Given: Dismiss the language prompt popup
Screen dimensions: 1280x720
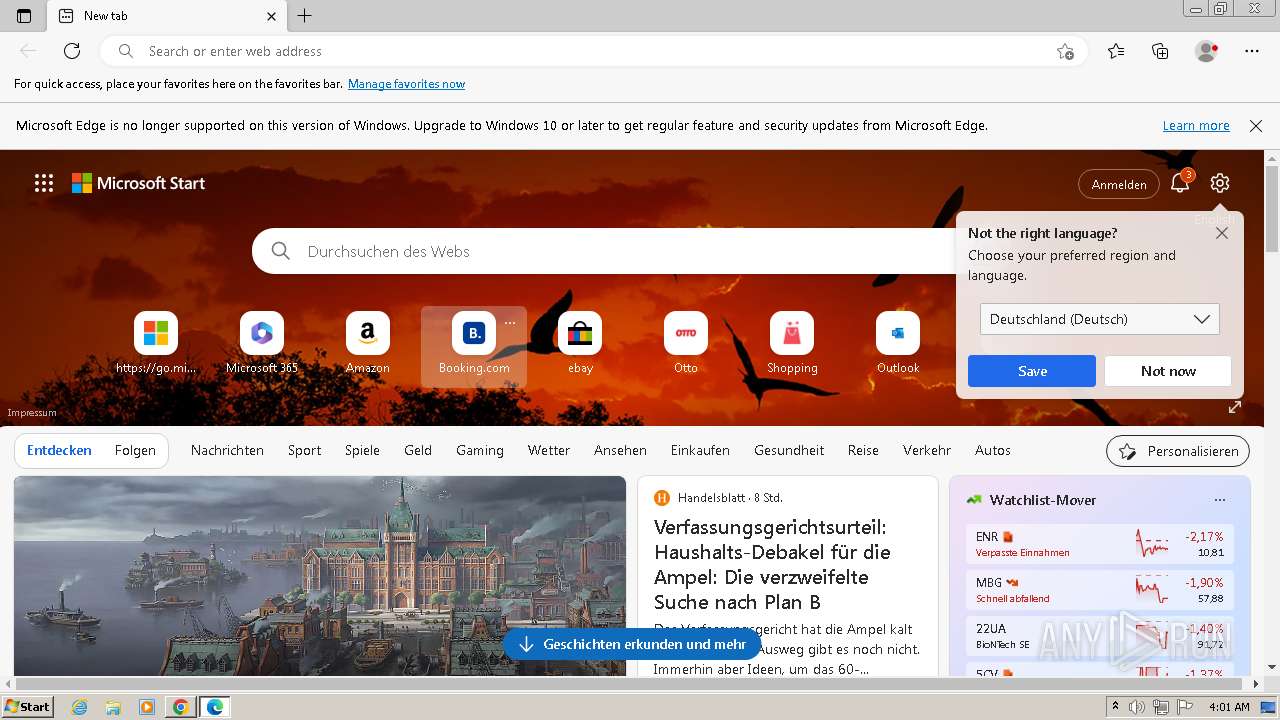Looking at the screenshot, I should [1222, 233].
